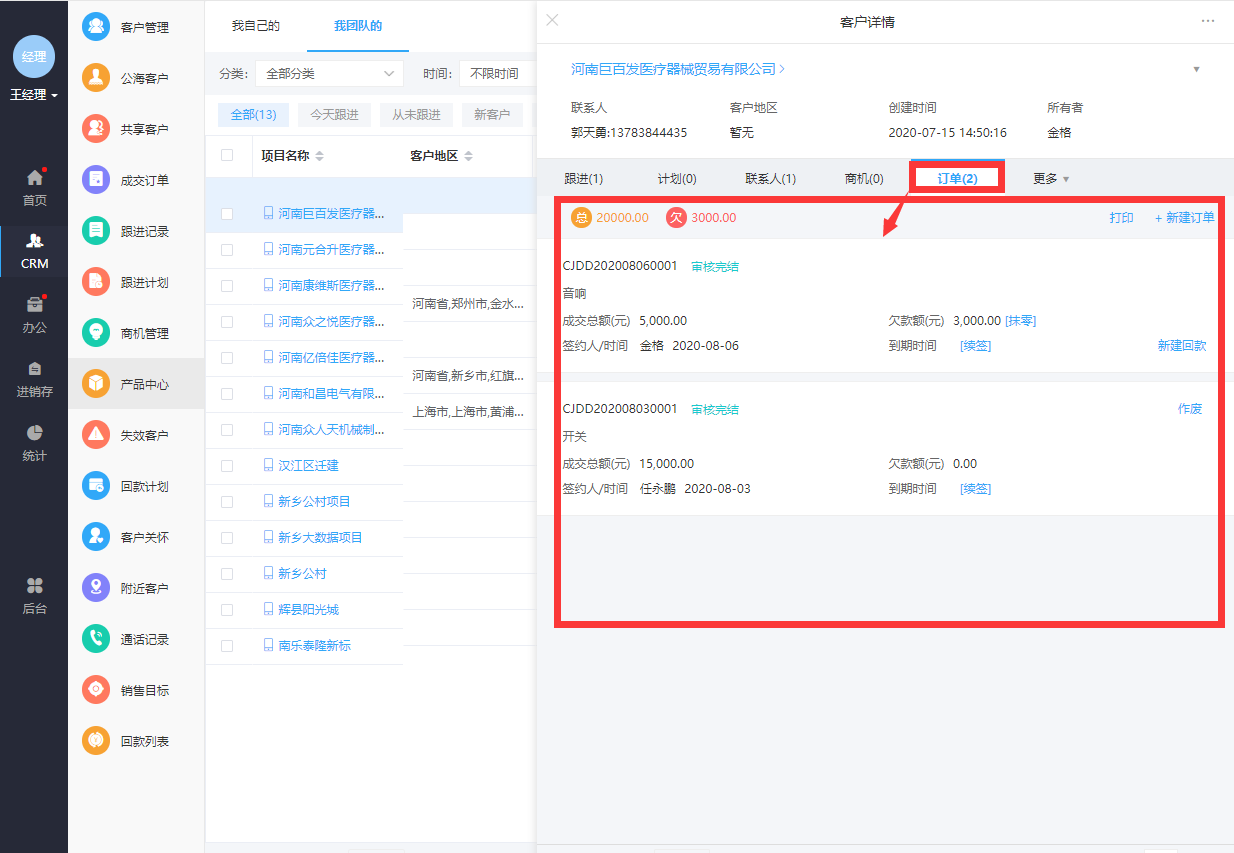Viewport: 1234px width, 853px height.
Task: Open 公海客户 sidebar icon
Action: [x=96, y=78]
